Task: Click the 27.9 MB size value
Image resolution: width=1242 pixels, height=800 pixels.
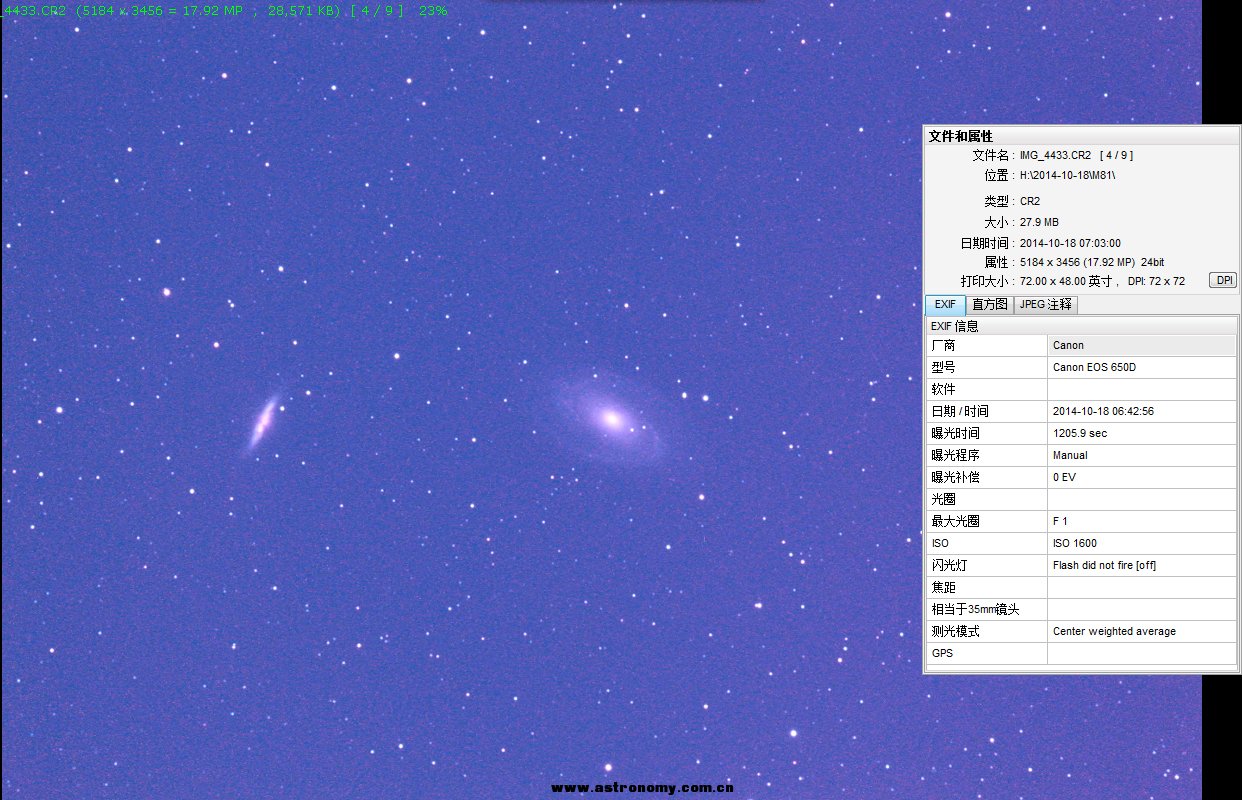Action: (1039, 222)
